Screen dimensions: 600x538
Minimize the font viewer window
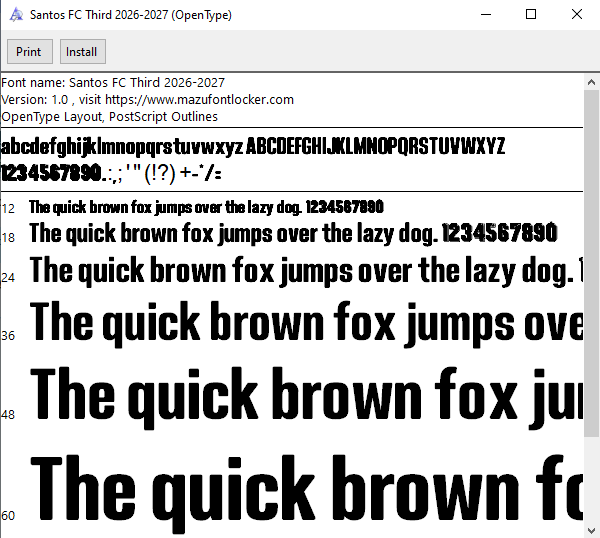486,15
